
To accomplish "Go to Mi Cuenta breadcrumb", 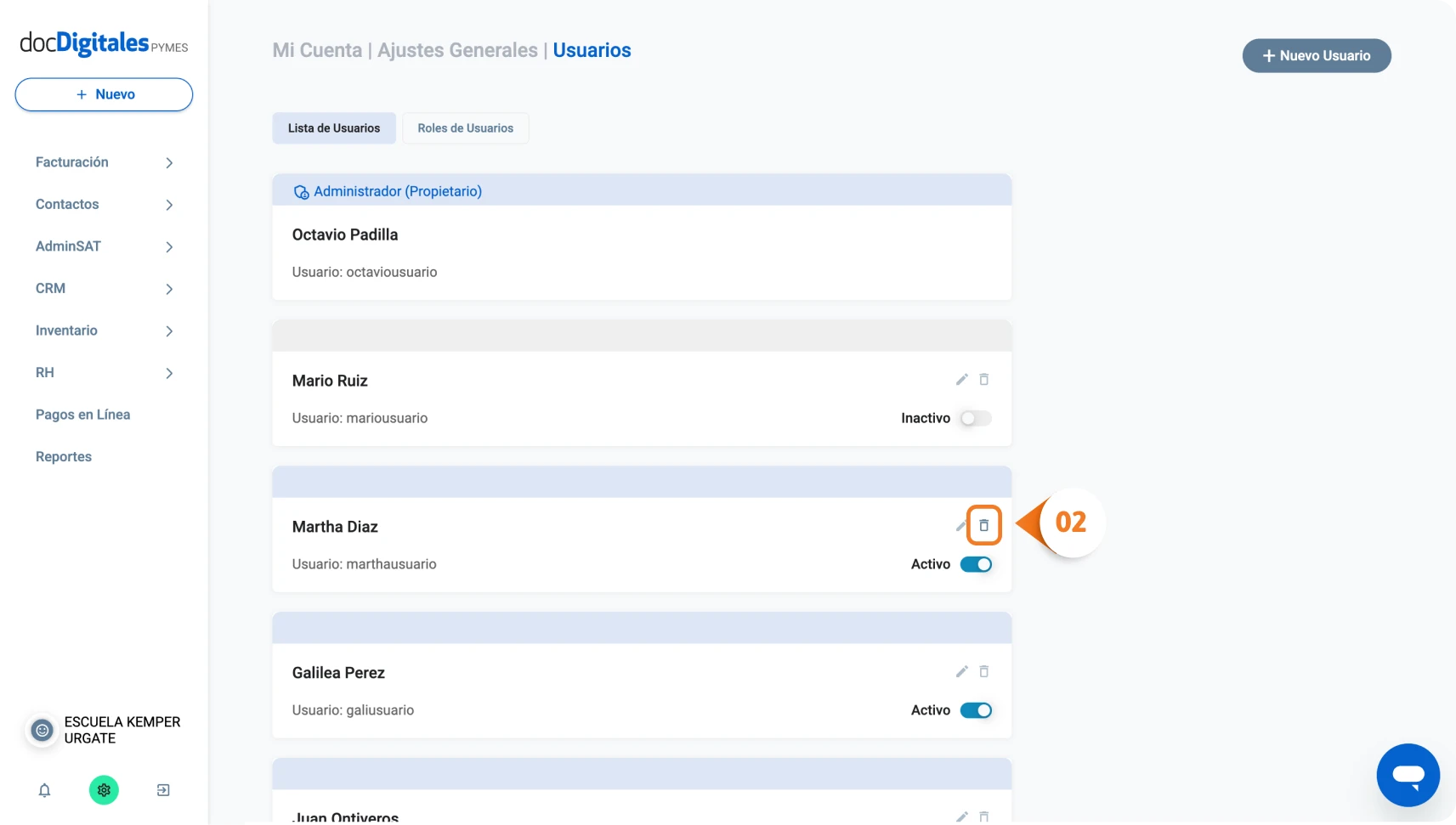I will (x=317, y=50).
